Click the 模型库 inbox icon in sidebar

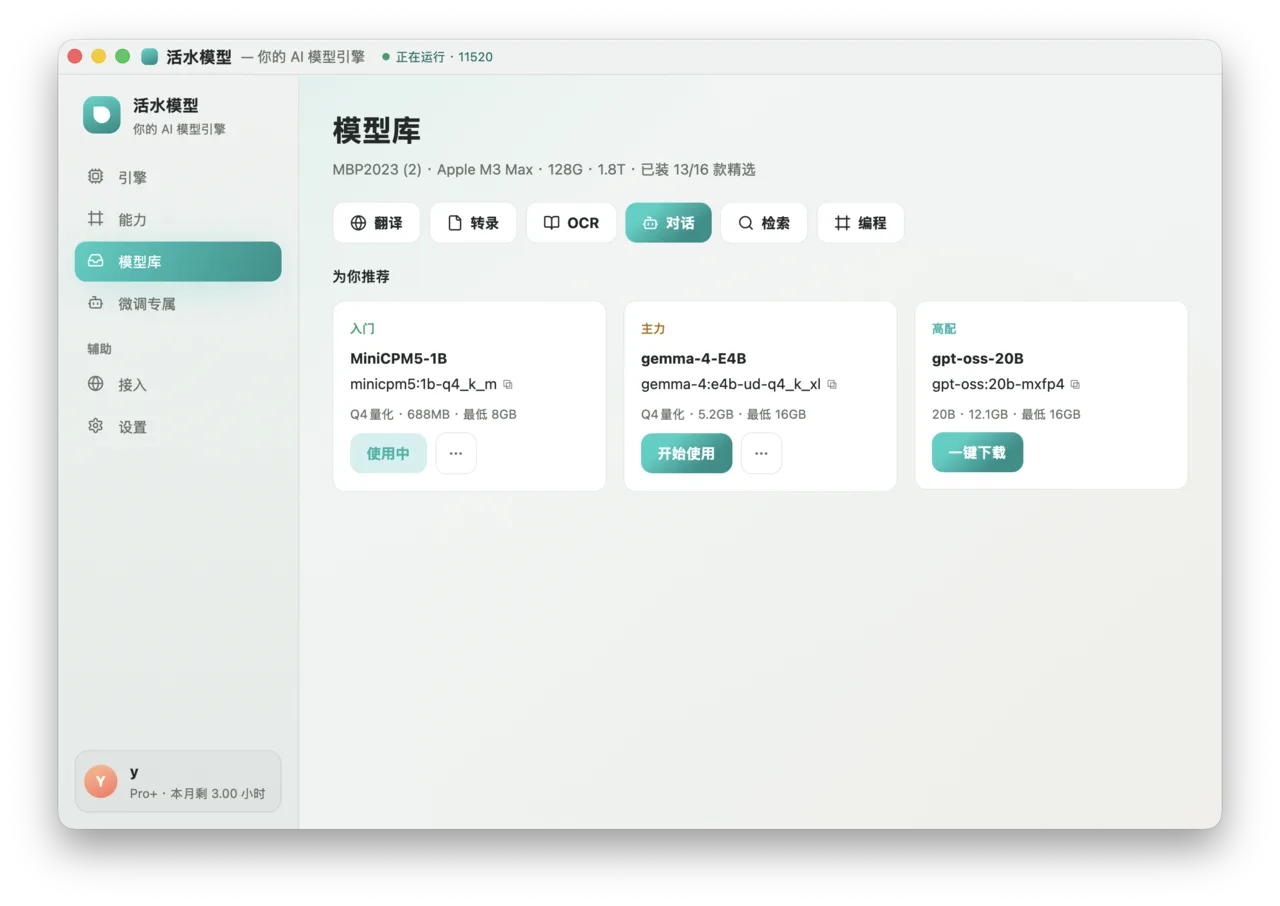pyautogui.click(x=95, y=260)
